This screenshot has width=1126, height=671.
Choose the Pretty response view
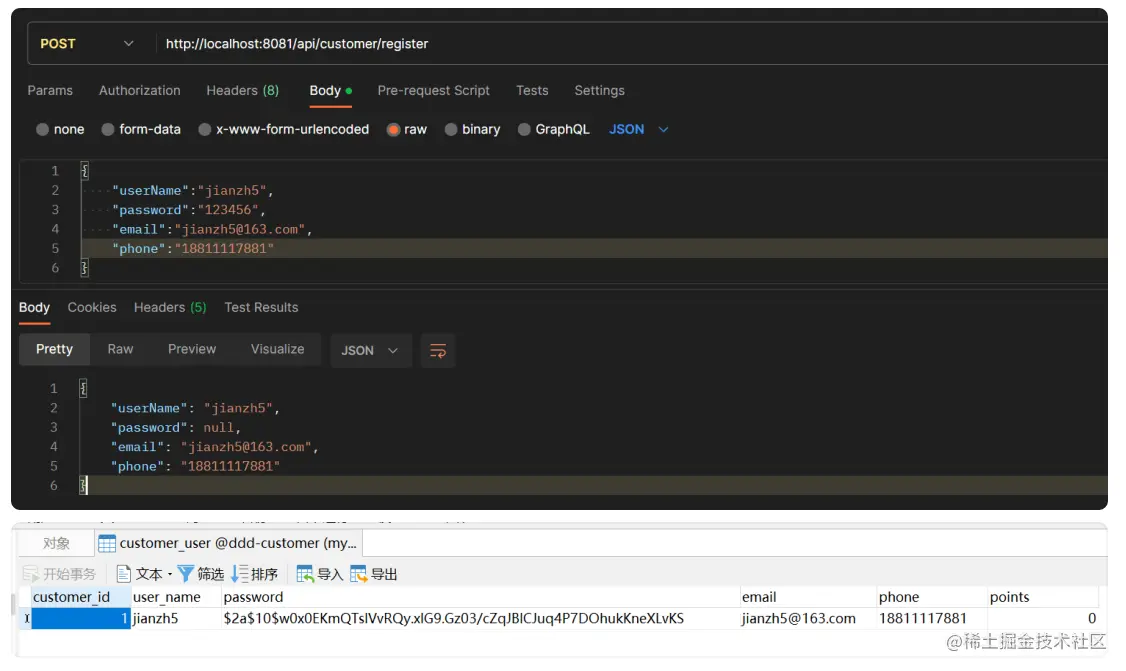pos(55,349)
